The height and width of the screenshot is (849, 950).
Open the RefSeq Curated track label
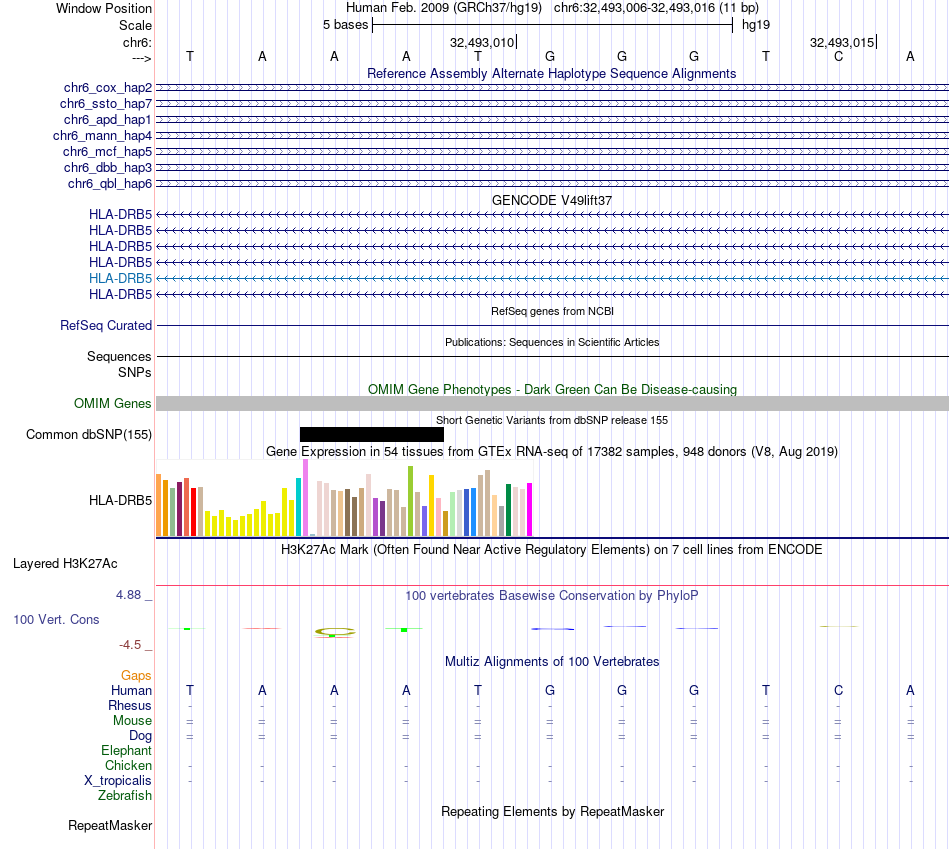[x=106, y=325]
